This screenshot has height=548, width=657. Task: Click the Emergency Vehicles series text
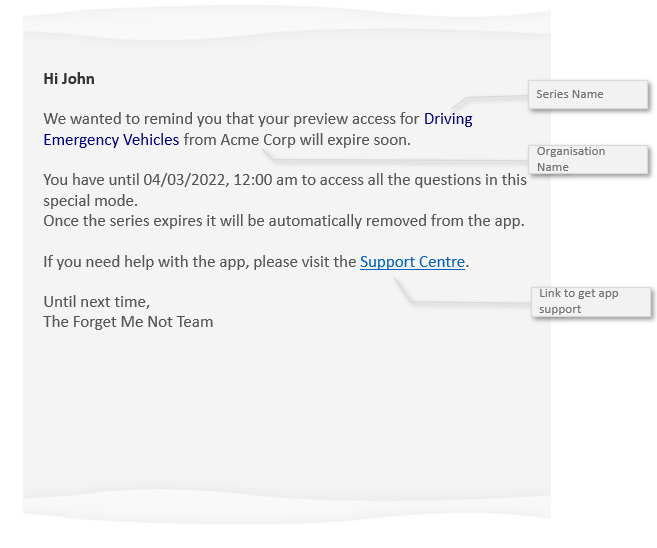click(111, 140)
